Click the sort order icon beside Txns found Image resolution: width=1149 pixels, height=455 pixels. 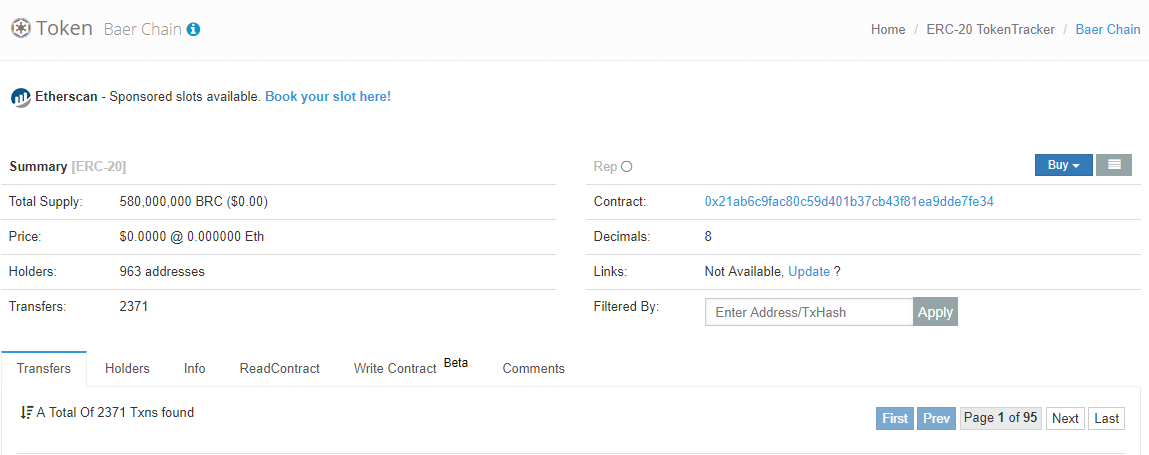point(26,413)
